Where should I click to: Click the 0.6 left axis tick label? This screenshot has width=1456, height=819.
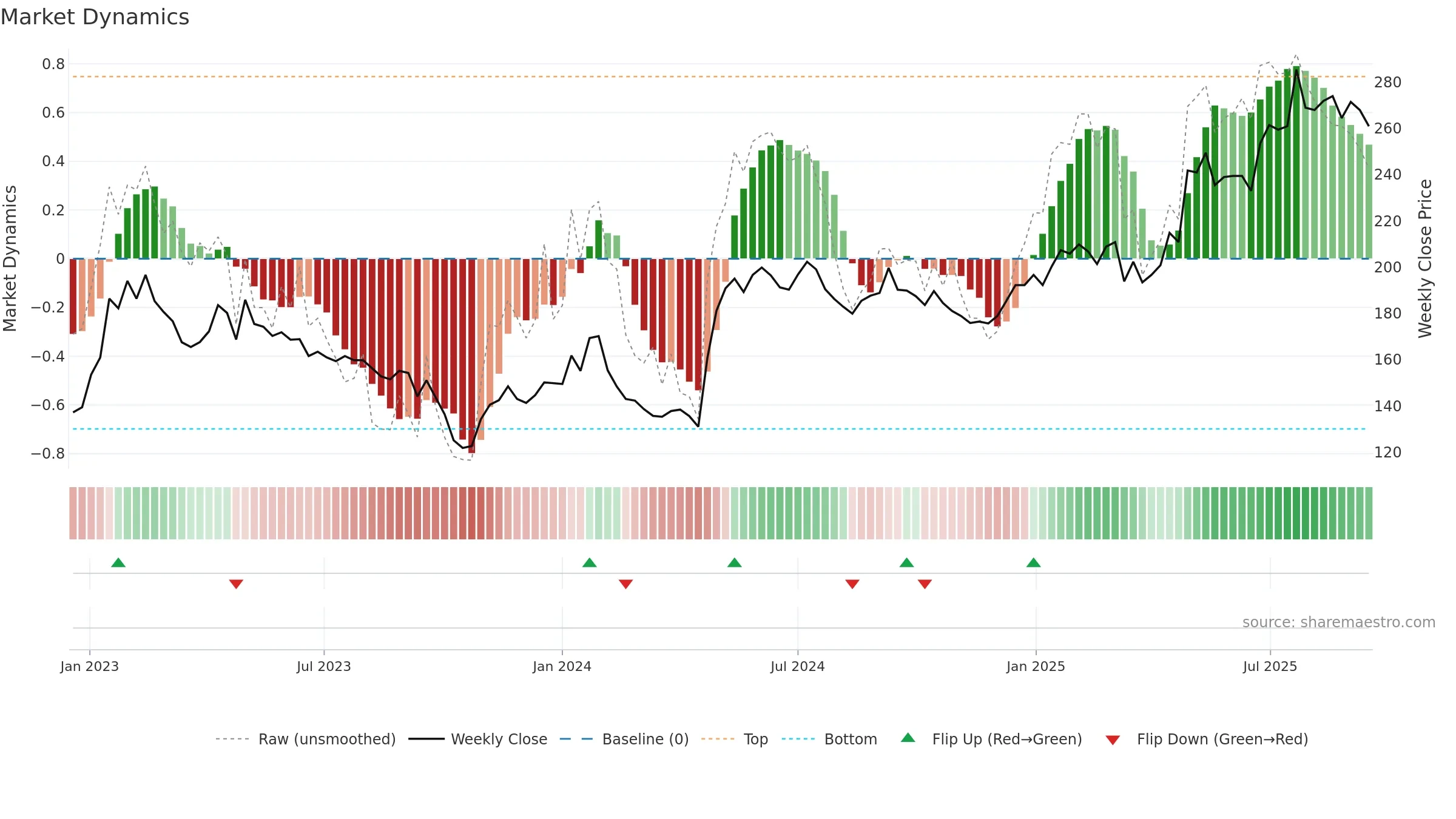[x=53, y=113]
